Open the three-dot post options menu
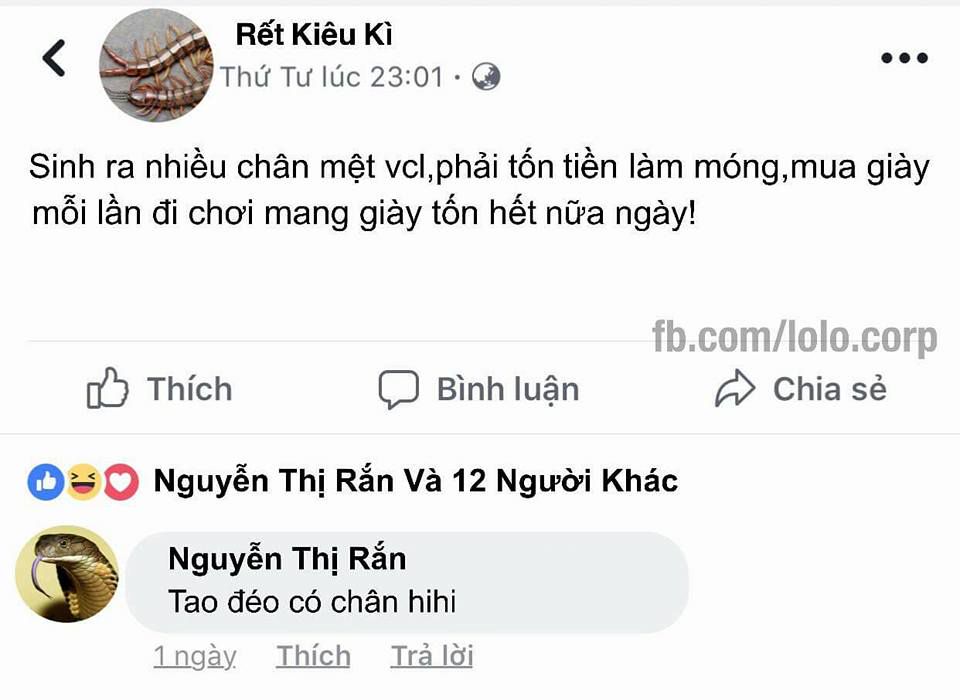 (x=904, y=58)
